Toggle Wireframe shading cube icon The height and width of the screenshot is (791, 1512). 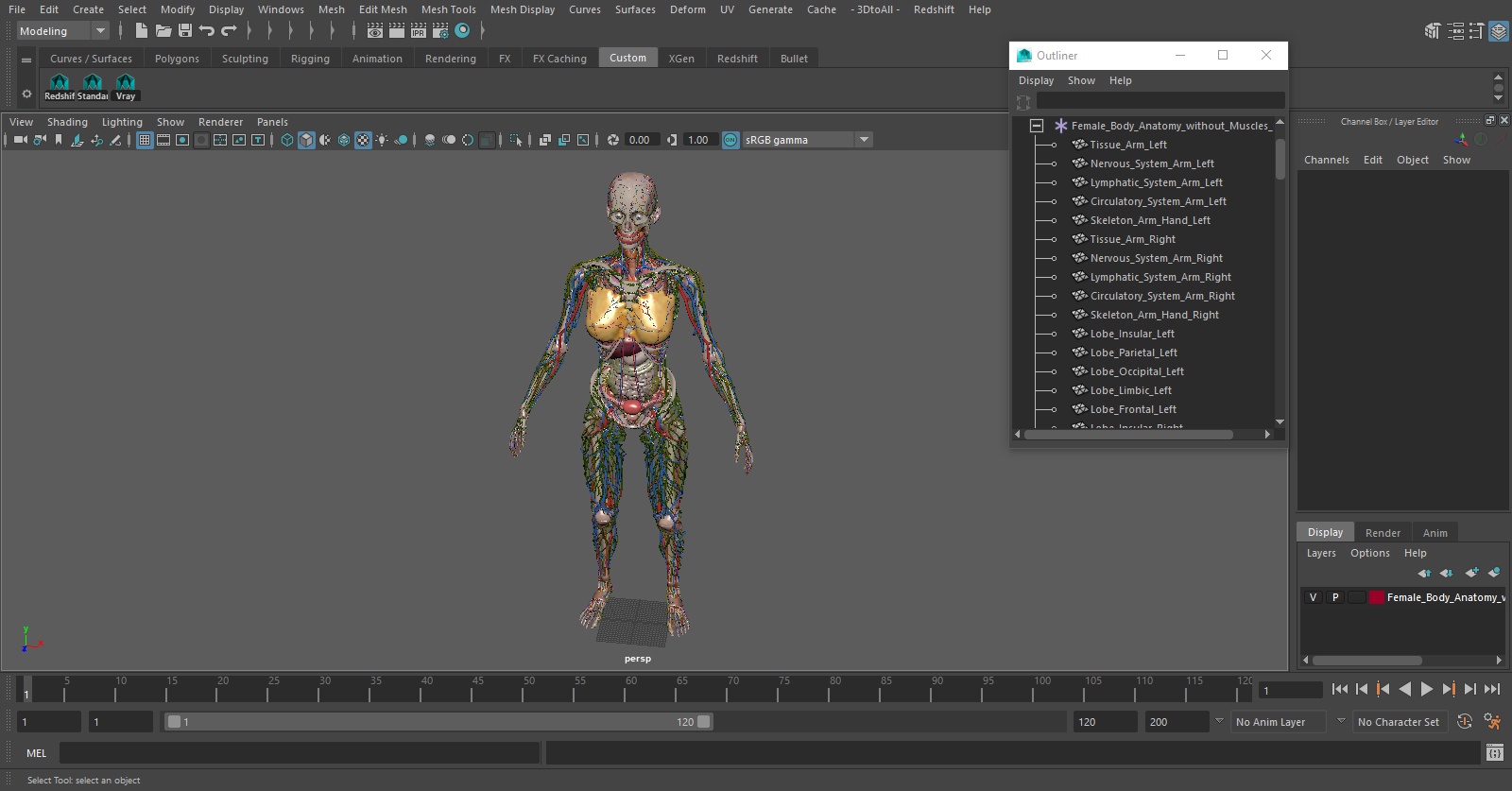[x=287, y=140]
